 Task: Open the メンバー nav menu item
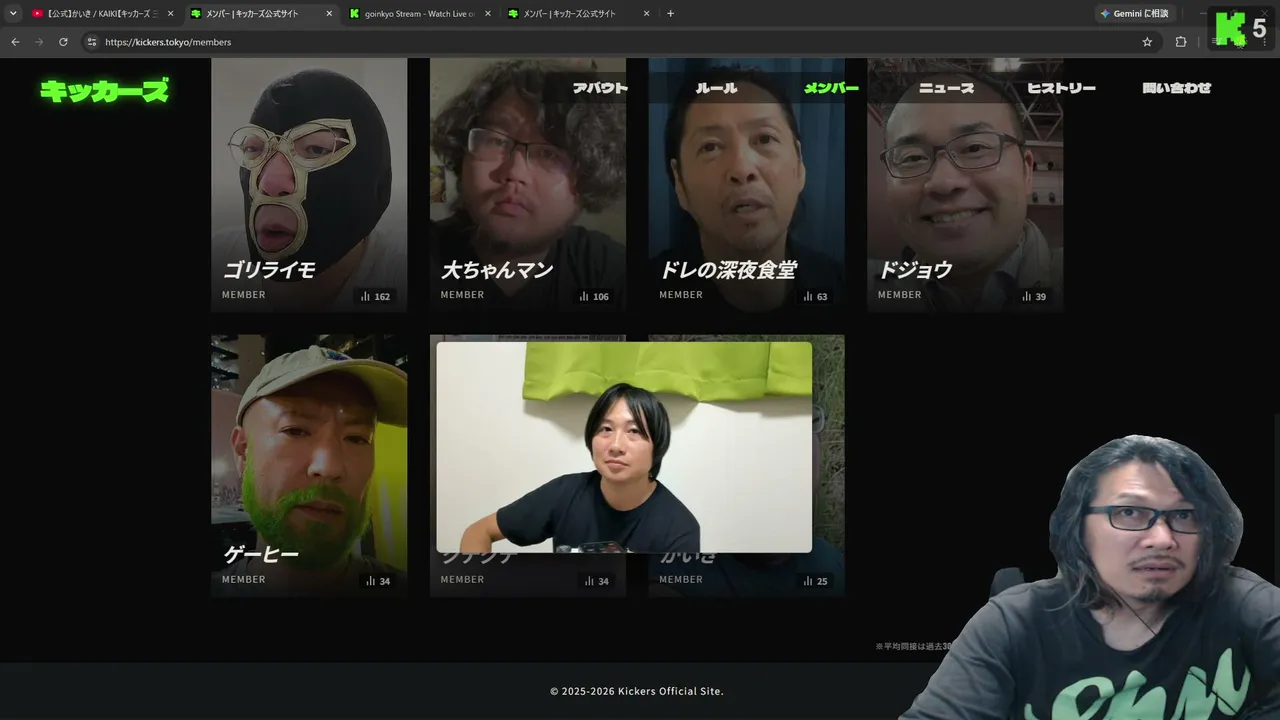coord(832,88)
